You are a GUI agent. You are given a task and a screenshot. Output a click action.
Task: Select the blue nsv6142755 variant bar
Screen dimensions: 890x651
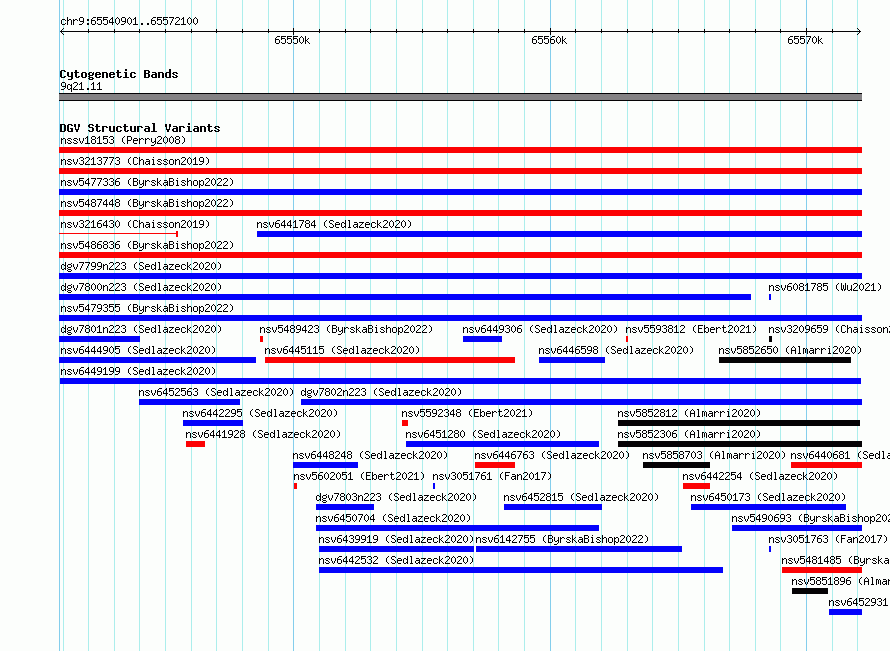[x=579, y=549]
